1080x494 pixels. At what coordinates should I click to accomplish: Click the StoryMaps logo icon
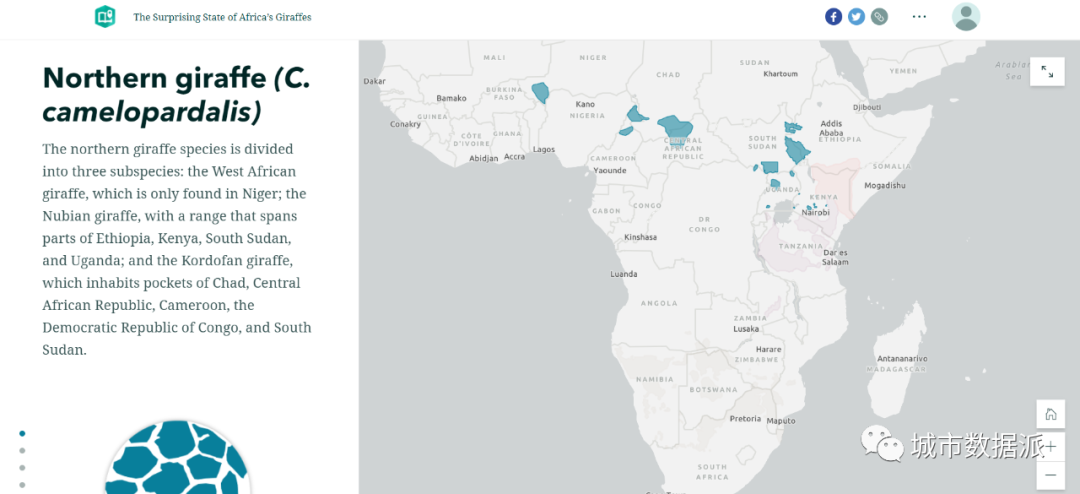click(105, 17)
